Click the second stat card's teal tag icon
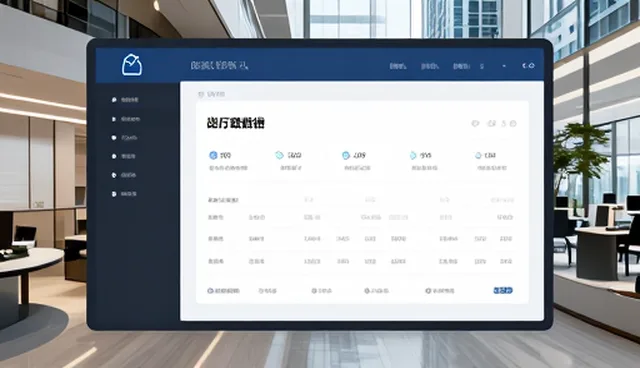The width and height of the screenshot is (640, 368). pyautogui.click(x=280, y=155)
